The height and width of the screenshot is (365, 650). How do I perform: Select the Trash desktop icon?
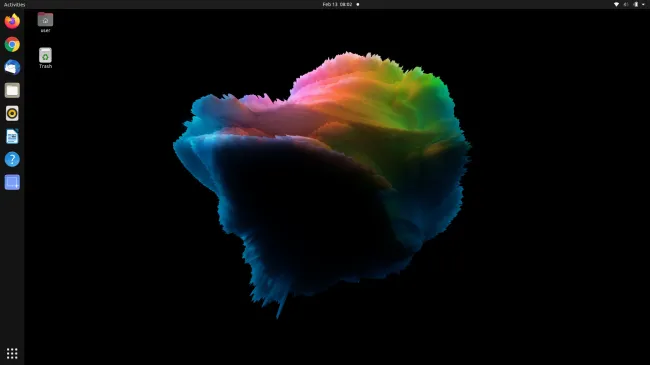45,58
